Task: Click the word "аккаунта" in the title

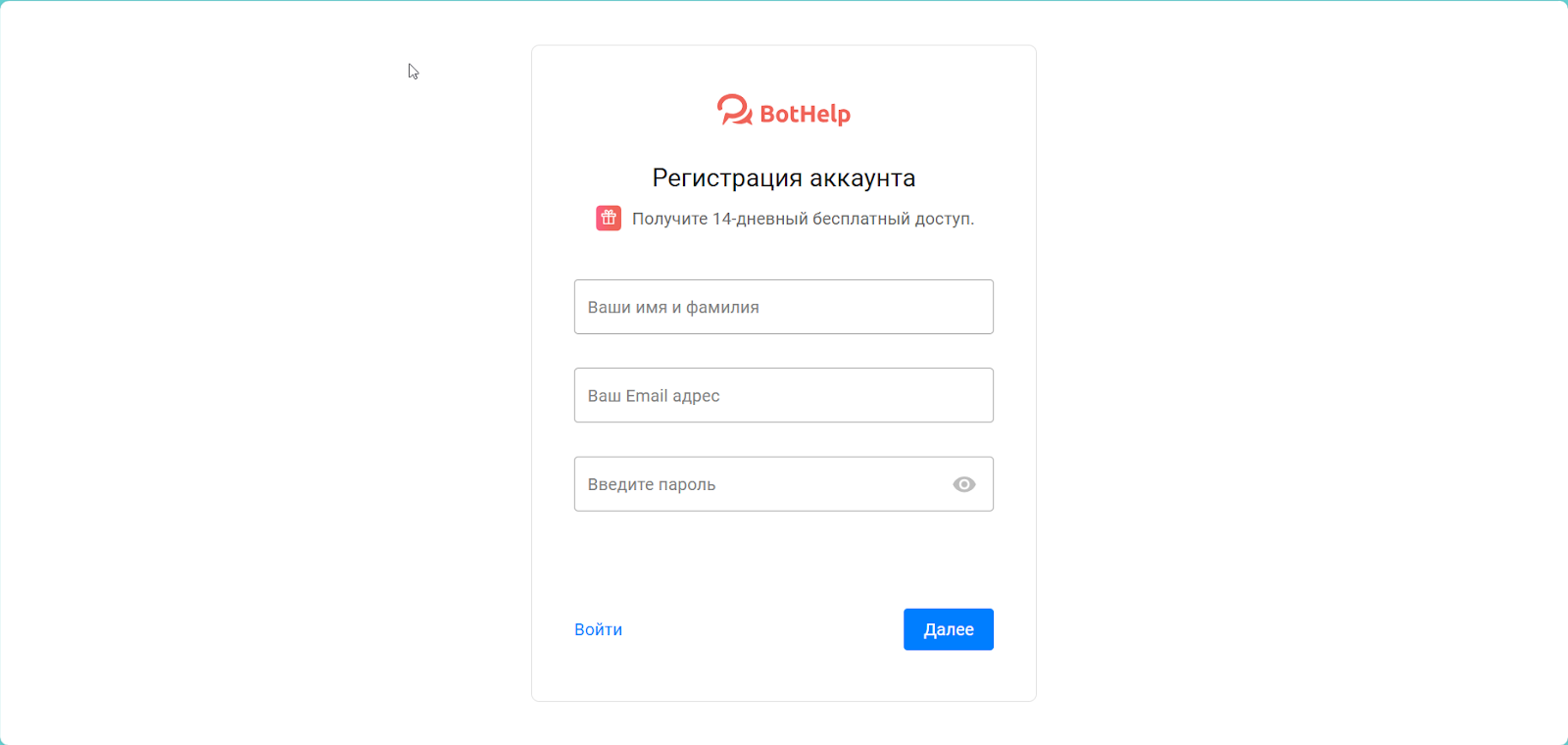Action: pos(862,178)
